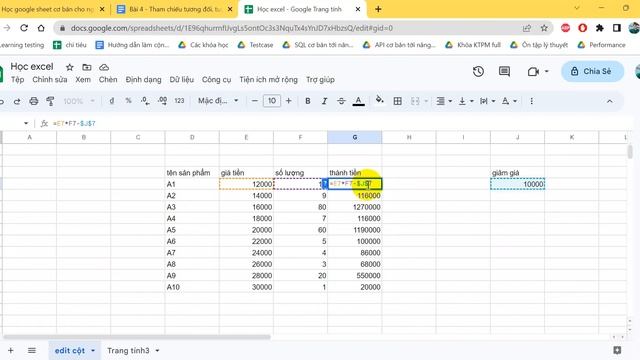Image resolution: width=640 pixels, height=360 pixels.
Task: Click the redo arrow in toolbar
Action: [17, 101]
